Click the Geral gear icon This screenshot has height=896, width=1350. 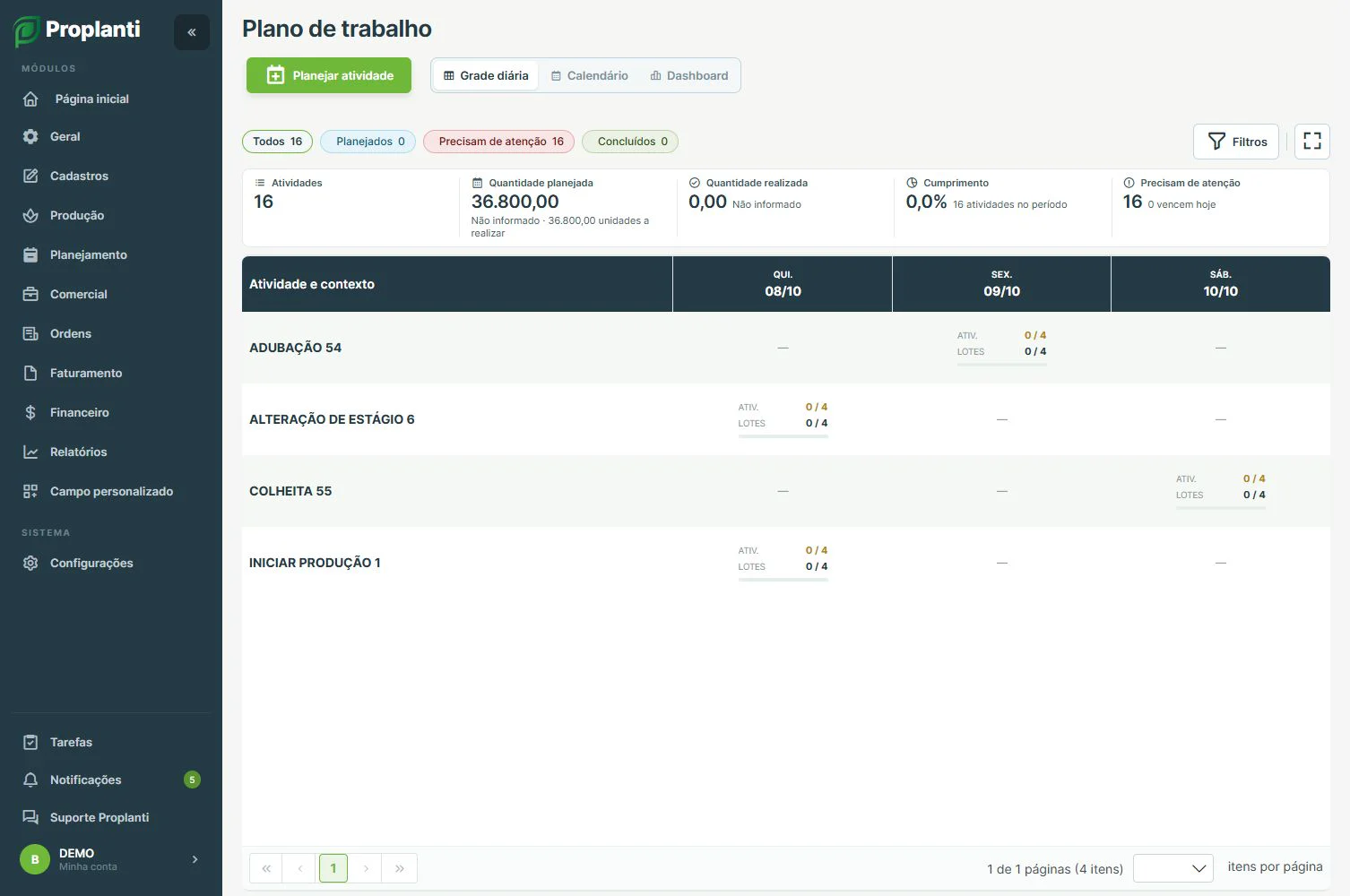(30, 136)
